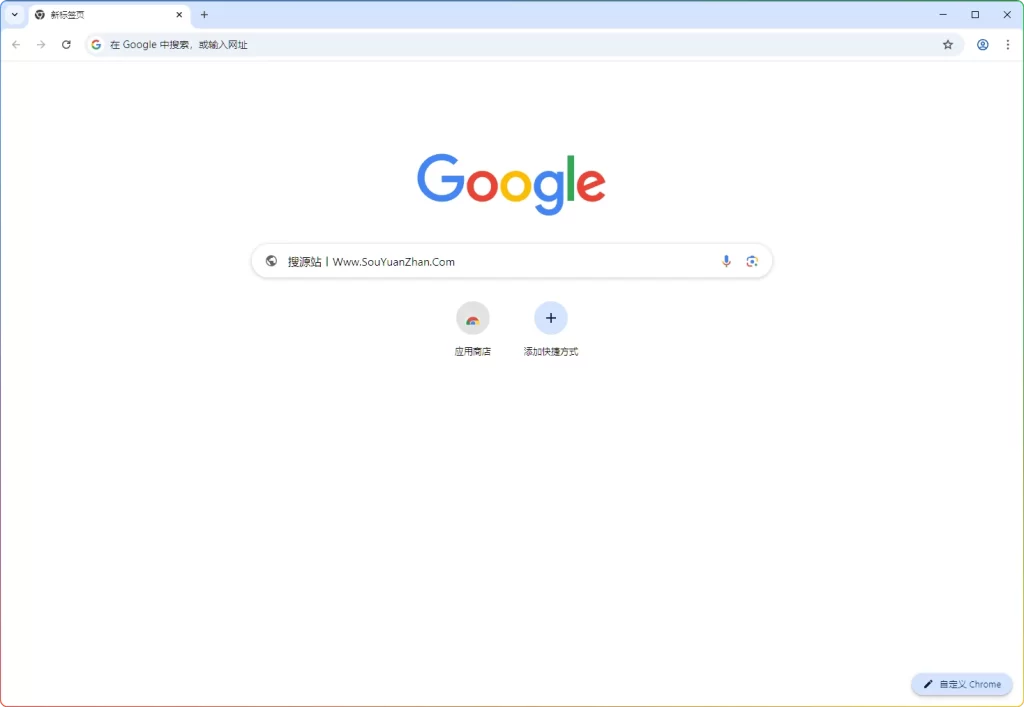This screenshot has height=707, width=1024.
Task: Select the 新标签页 tab
Action: click(100, 14)
